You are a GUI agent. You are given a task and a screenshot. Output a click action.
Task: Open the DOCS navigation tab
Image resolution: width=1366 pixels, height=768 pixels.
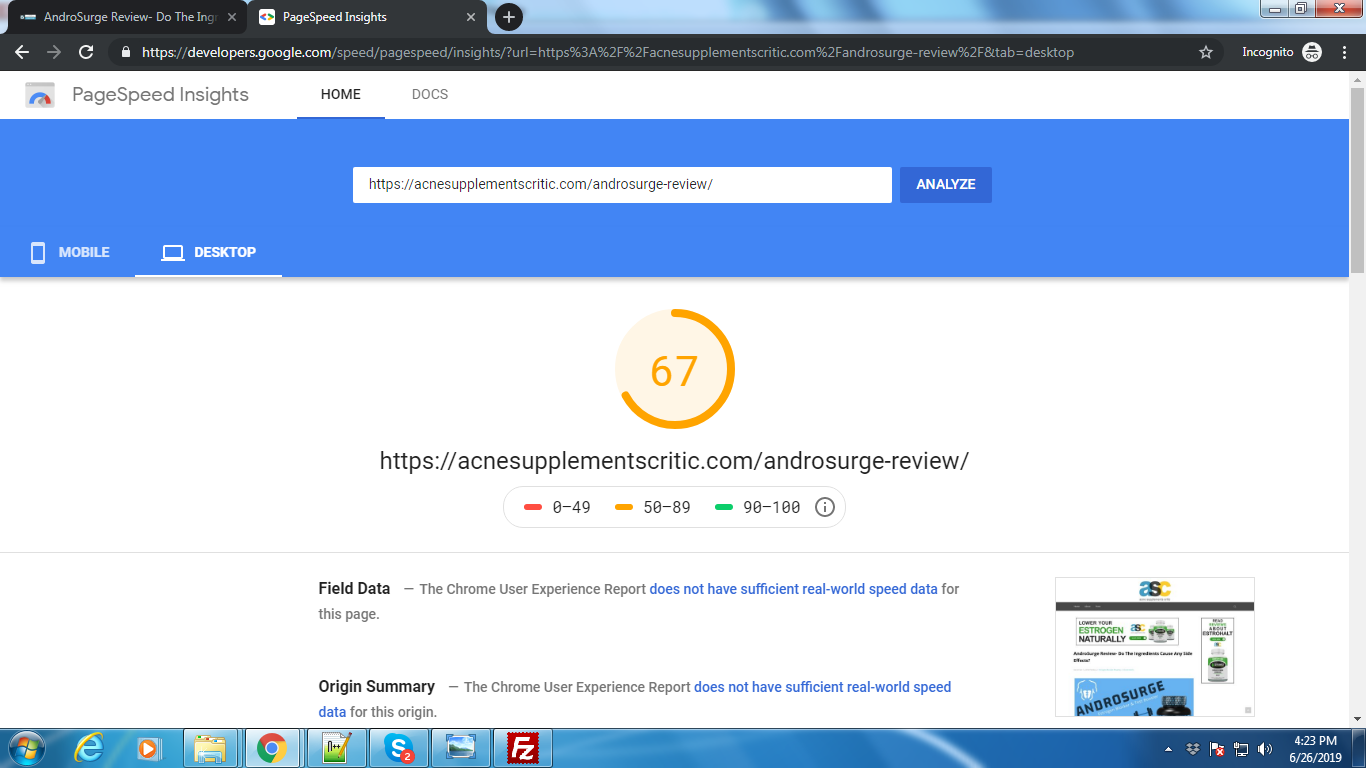[430, 94]
